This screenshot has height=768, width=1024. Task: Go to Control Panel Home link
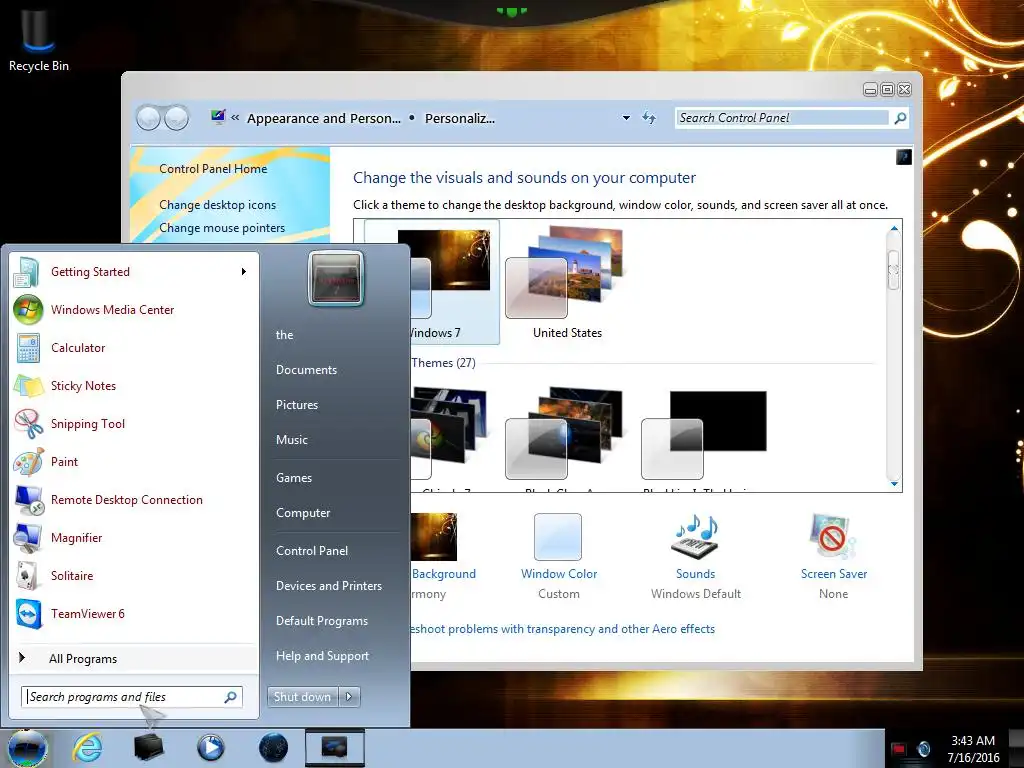point(213,169)
